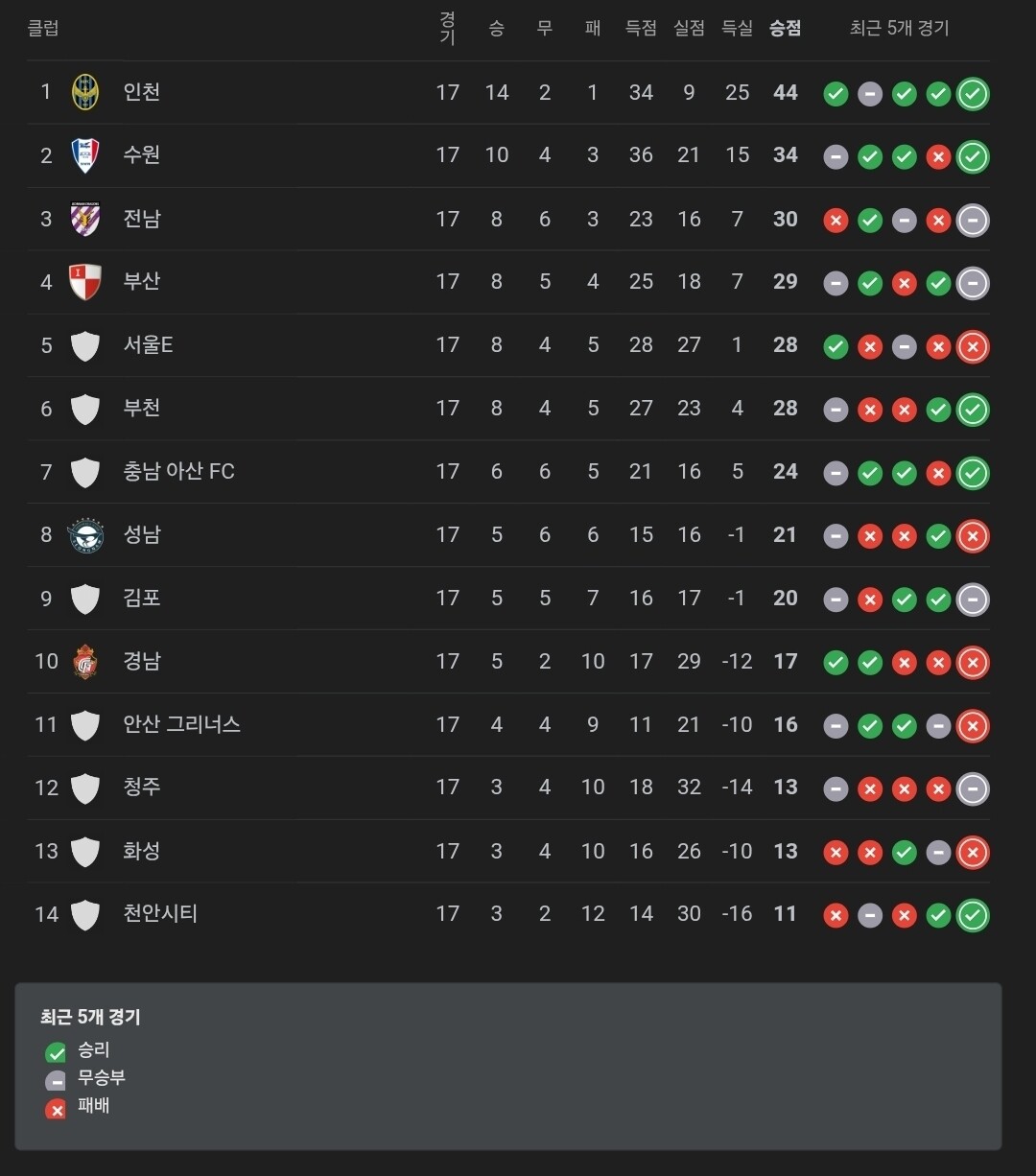Sort table by the 승점 column header
This screenshot has width=1036, height=1176.
pyautogui.click(x=785, y=28)
